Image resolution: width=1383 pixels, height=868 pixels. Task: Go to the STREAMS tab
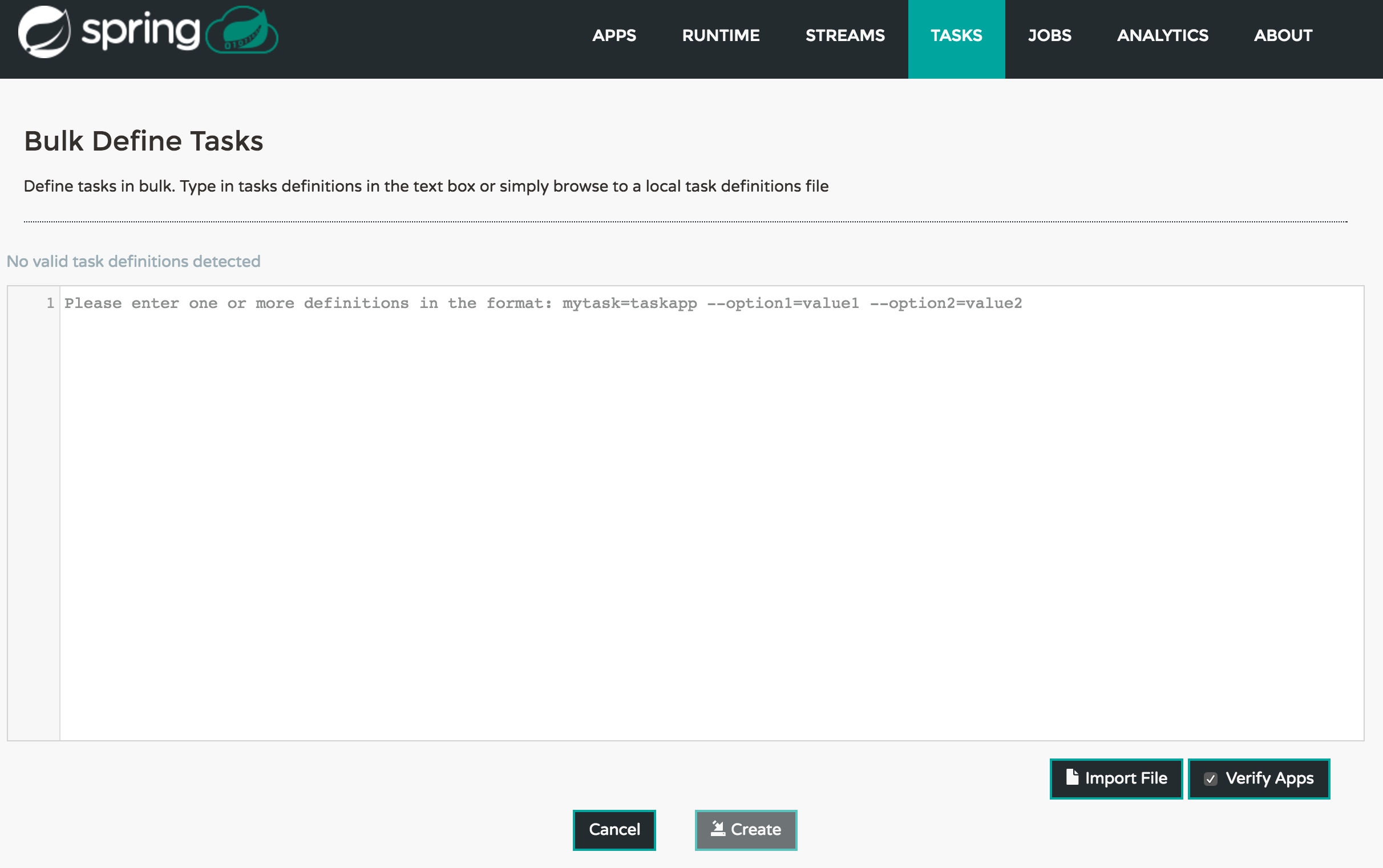(844, 35)
